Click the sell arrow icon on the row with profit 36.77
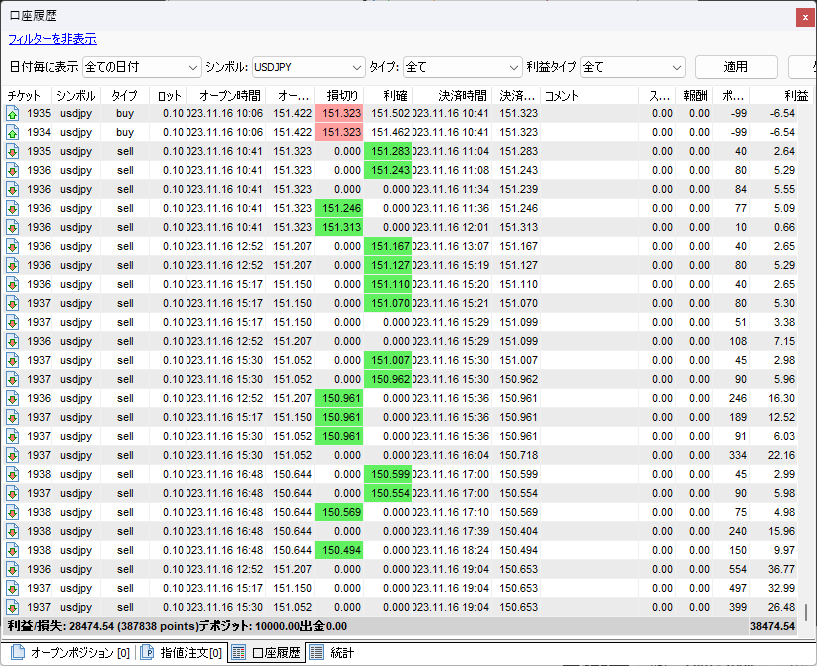Screen dimensions: 817x666 pos(13,569)
